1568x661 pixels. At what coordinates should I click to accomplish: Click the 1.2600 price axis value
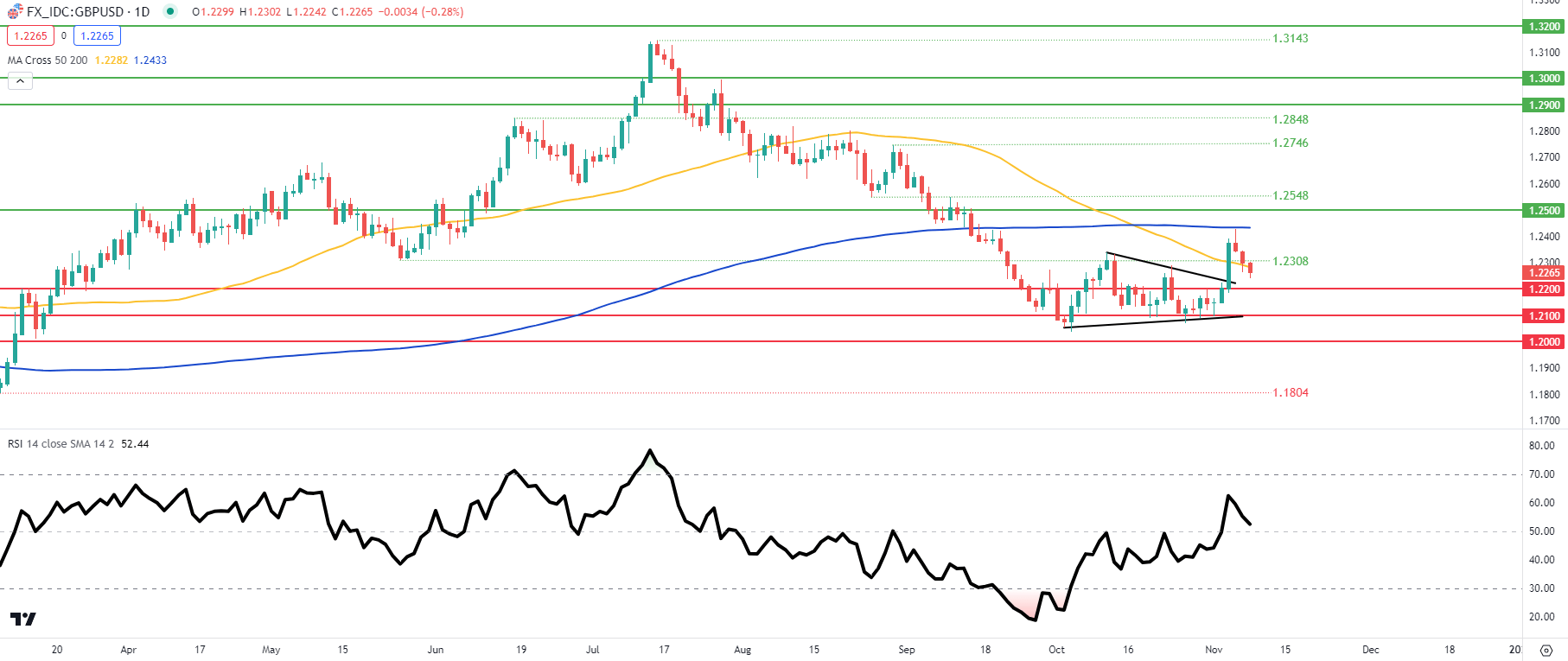coord(1545,184)
